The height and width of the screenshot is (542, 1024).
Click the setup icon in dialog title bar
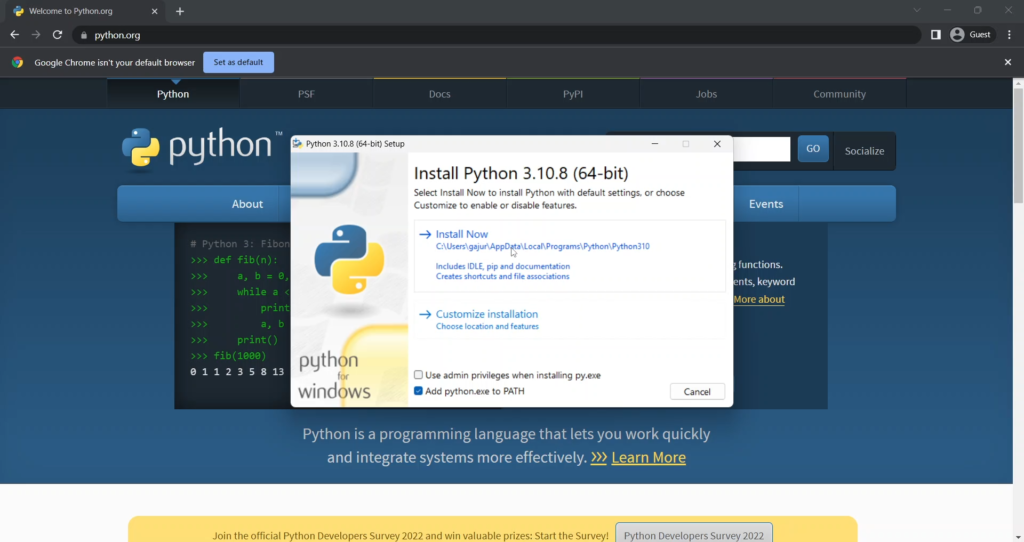(x=298, y=144)
